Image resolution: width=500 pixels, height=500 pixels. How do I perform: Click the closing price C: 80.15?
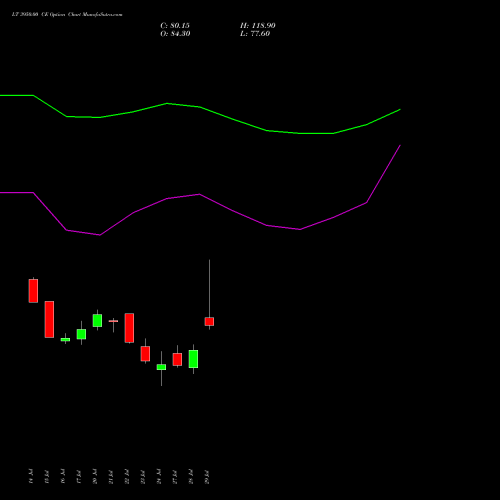[175, 26]
